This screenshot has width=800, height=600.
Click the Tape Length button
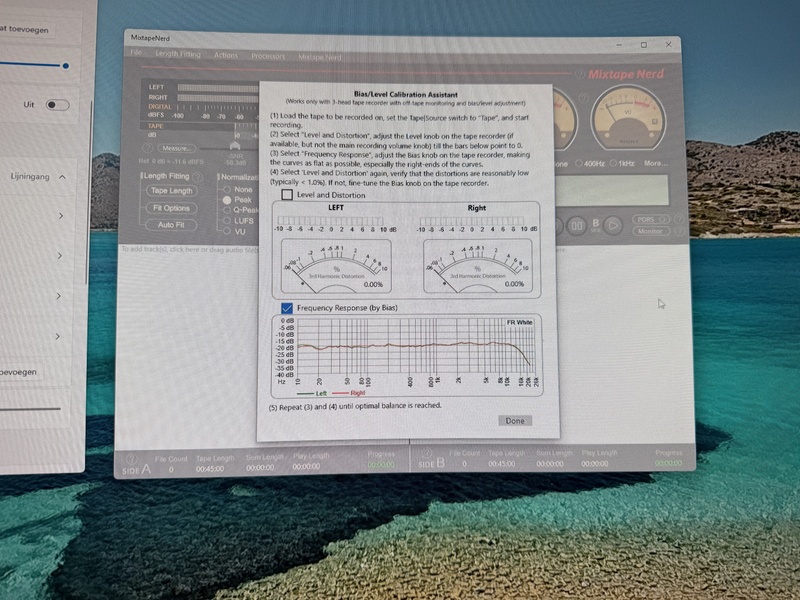172,191
